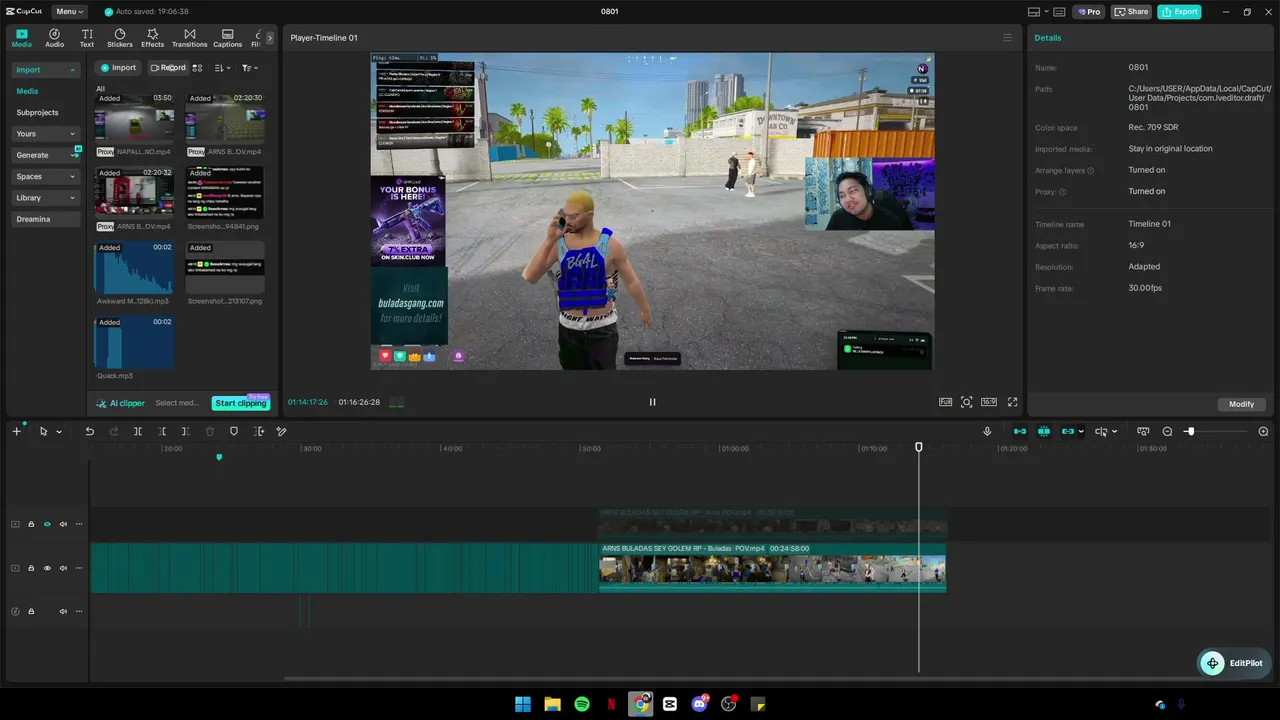Select Subprojects in the sidebar
Viewport: 1280px width, 720px height.
37,113
